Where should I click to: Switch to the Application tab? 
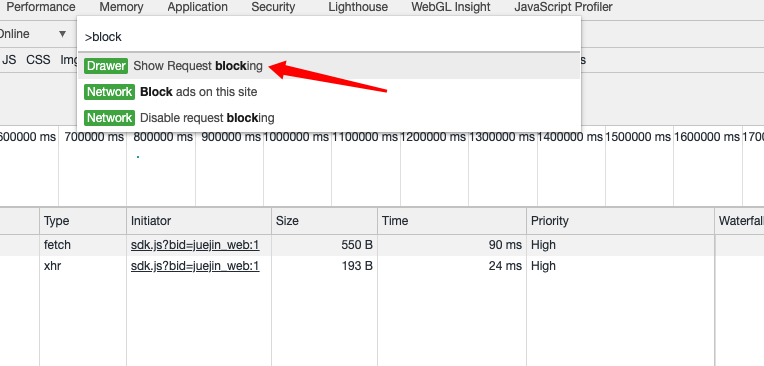click(x=197, y=7)
